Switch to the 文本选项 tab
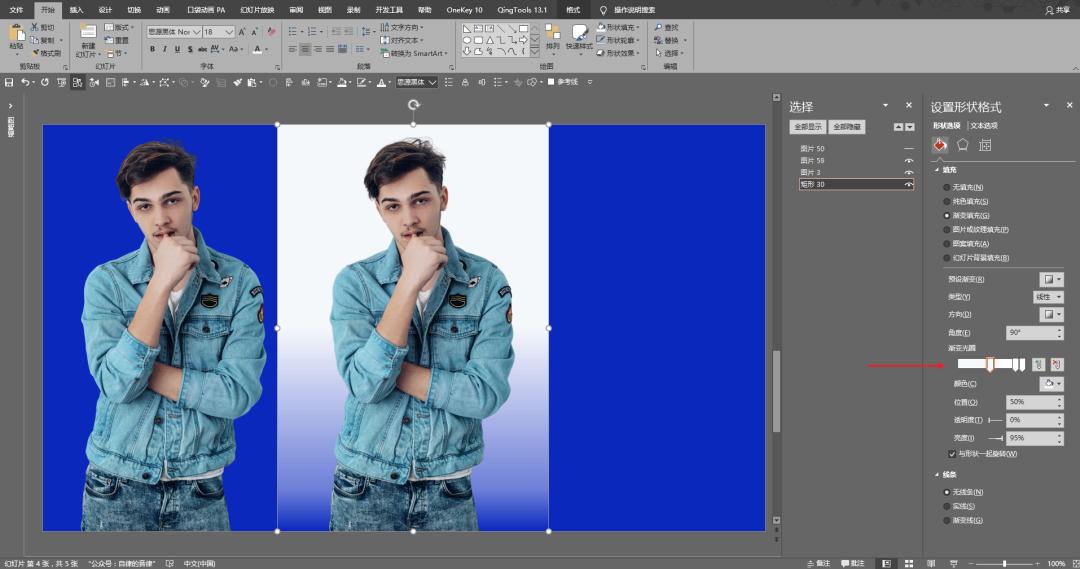 [x=984, y=126]
